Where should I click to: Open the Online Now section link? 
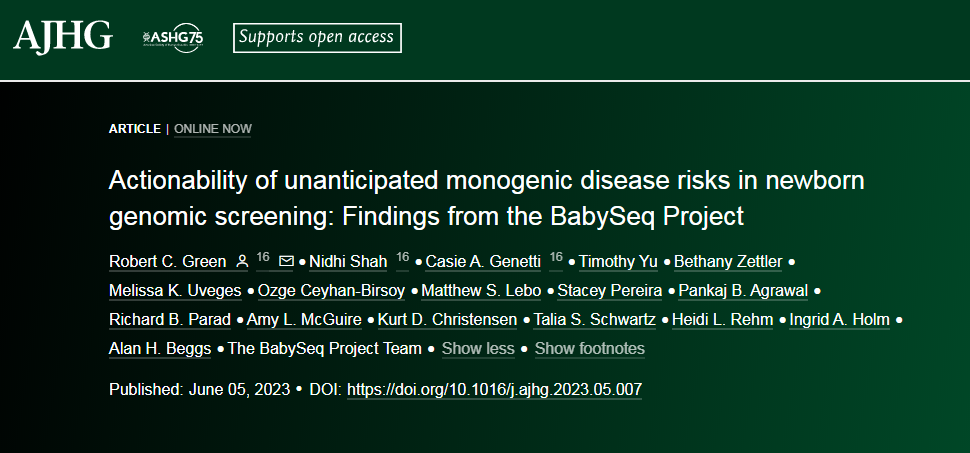click(x=213, y=129)
